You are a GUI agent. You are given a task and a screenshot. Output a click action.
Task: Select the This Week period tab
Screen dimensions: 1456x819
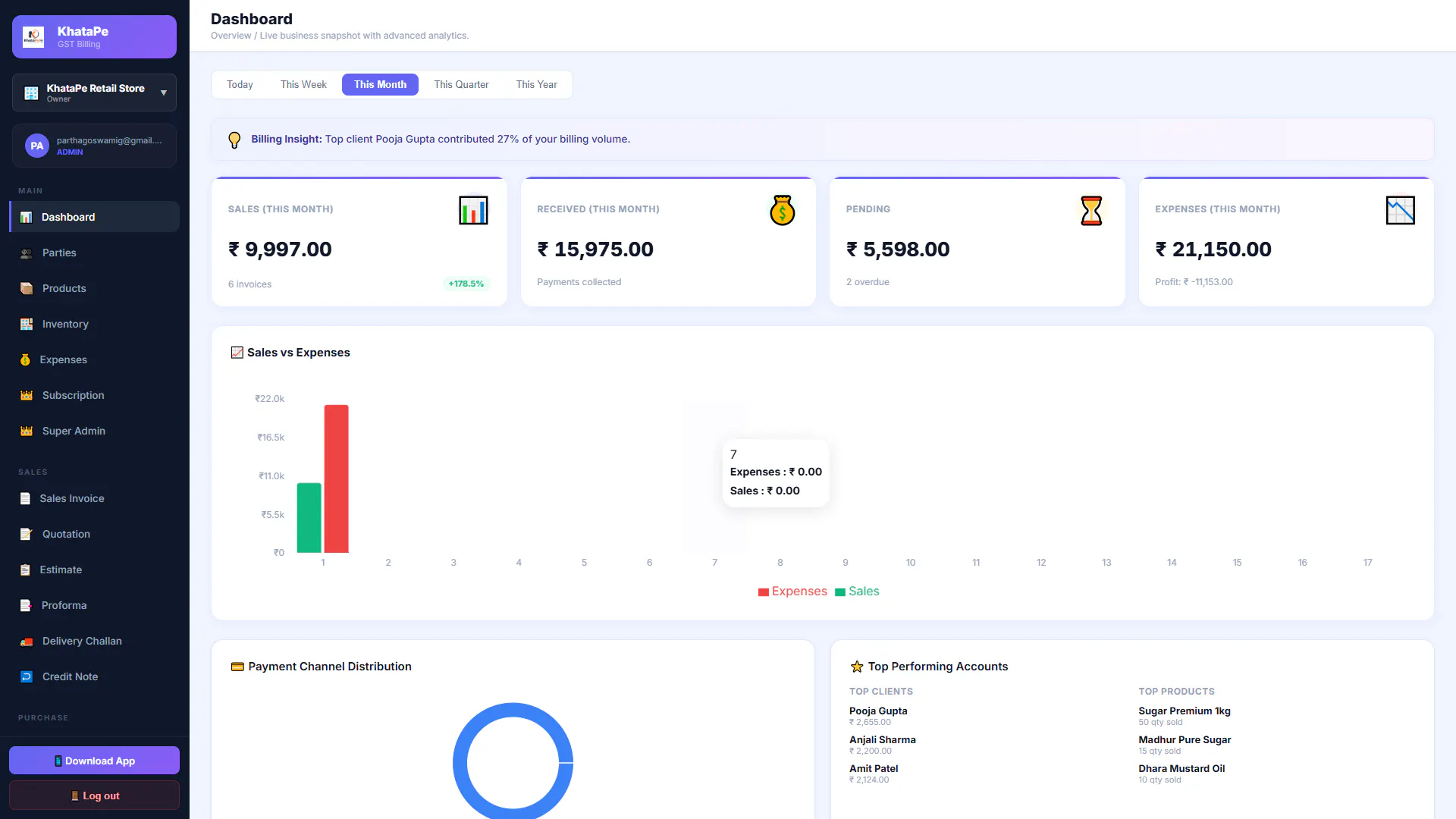point(303,84)
